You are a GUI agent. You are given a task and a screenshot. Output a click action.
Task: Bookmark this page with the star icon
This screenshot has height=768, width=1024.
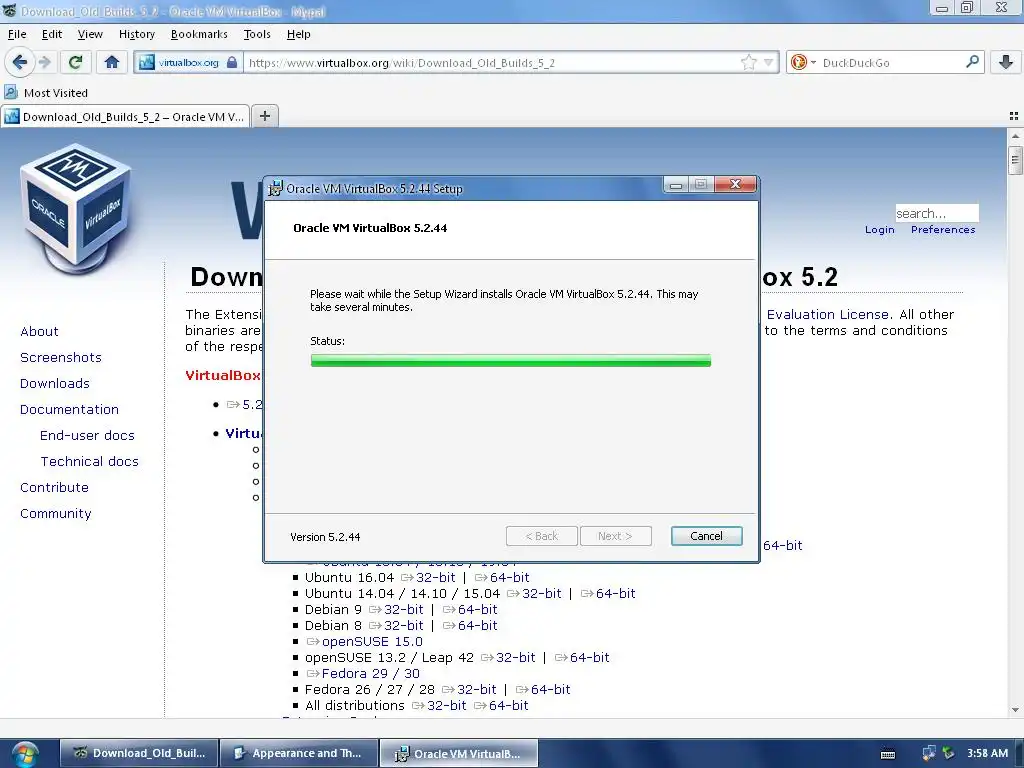748,63
